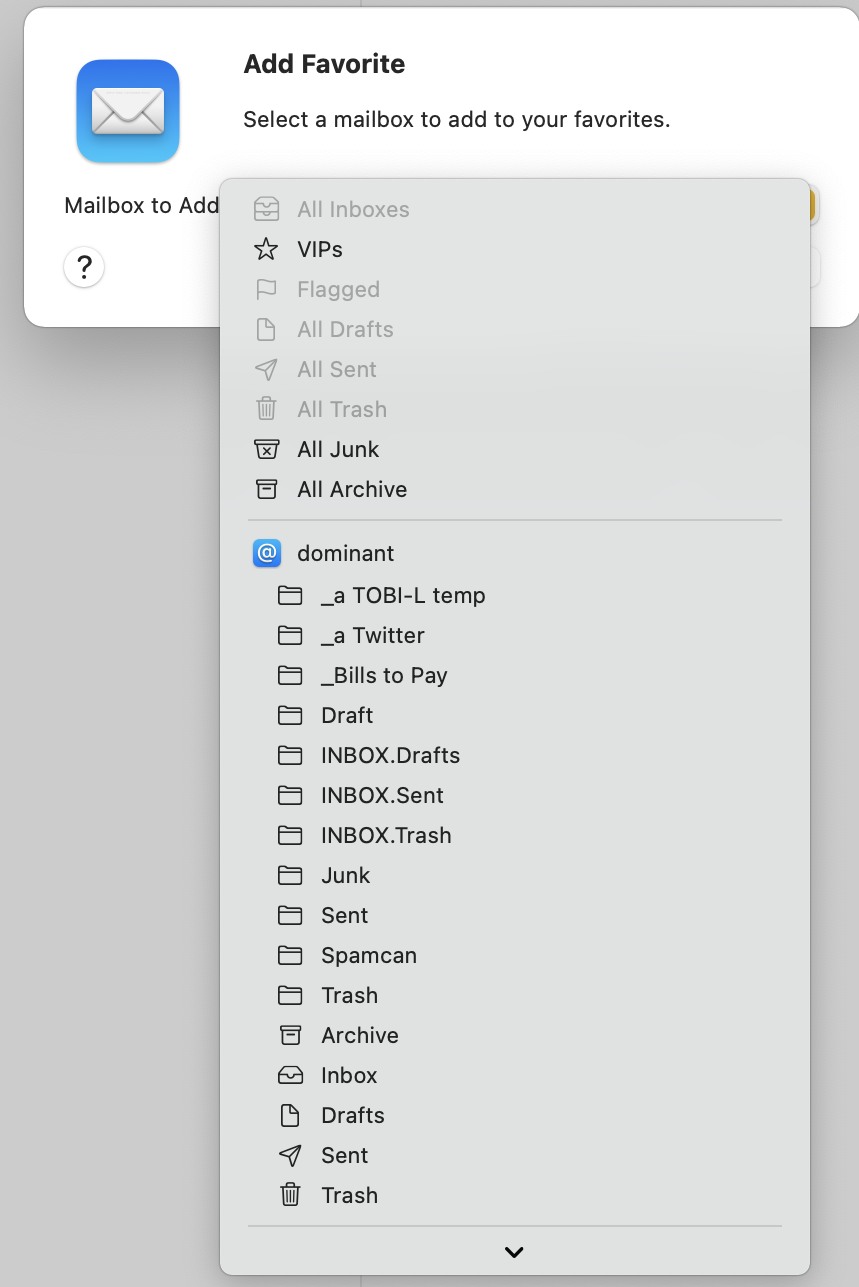Click the blue @ icon beside dominant
This screenshot has width=859, height=1287.
point(266,553)
